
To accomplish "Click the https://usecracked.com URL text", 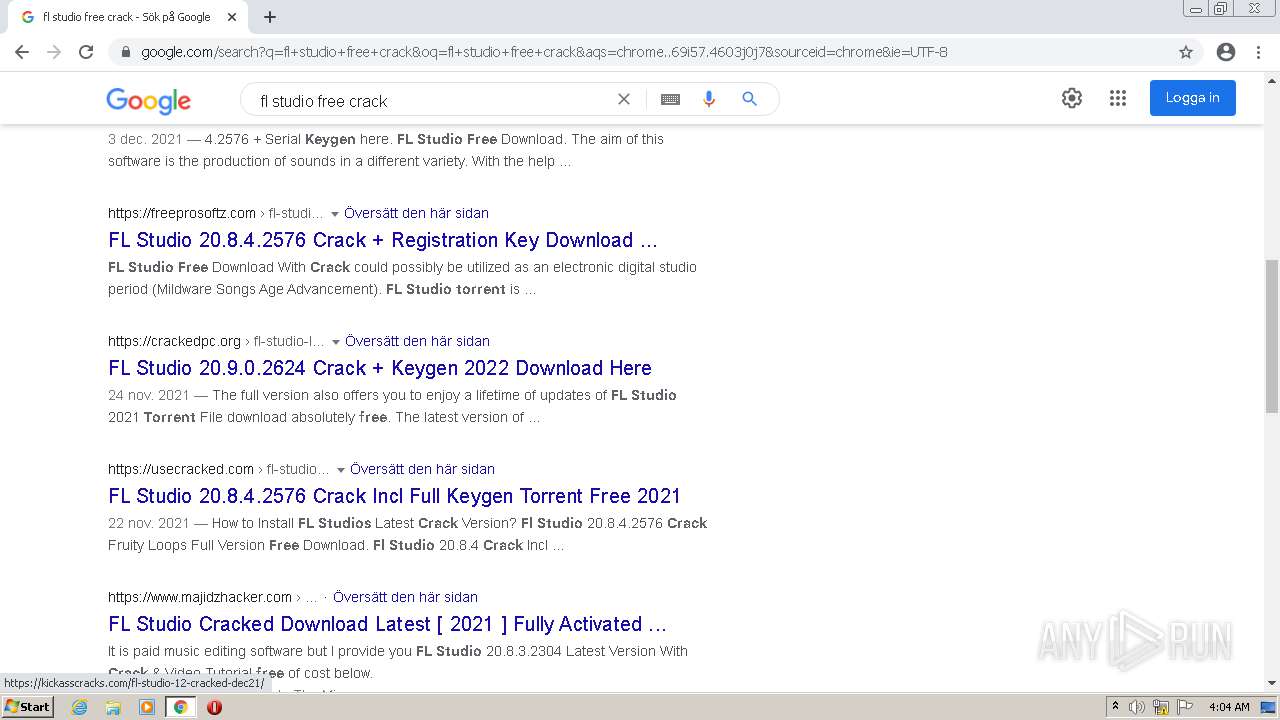I will 181,469.
